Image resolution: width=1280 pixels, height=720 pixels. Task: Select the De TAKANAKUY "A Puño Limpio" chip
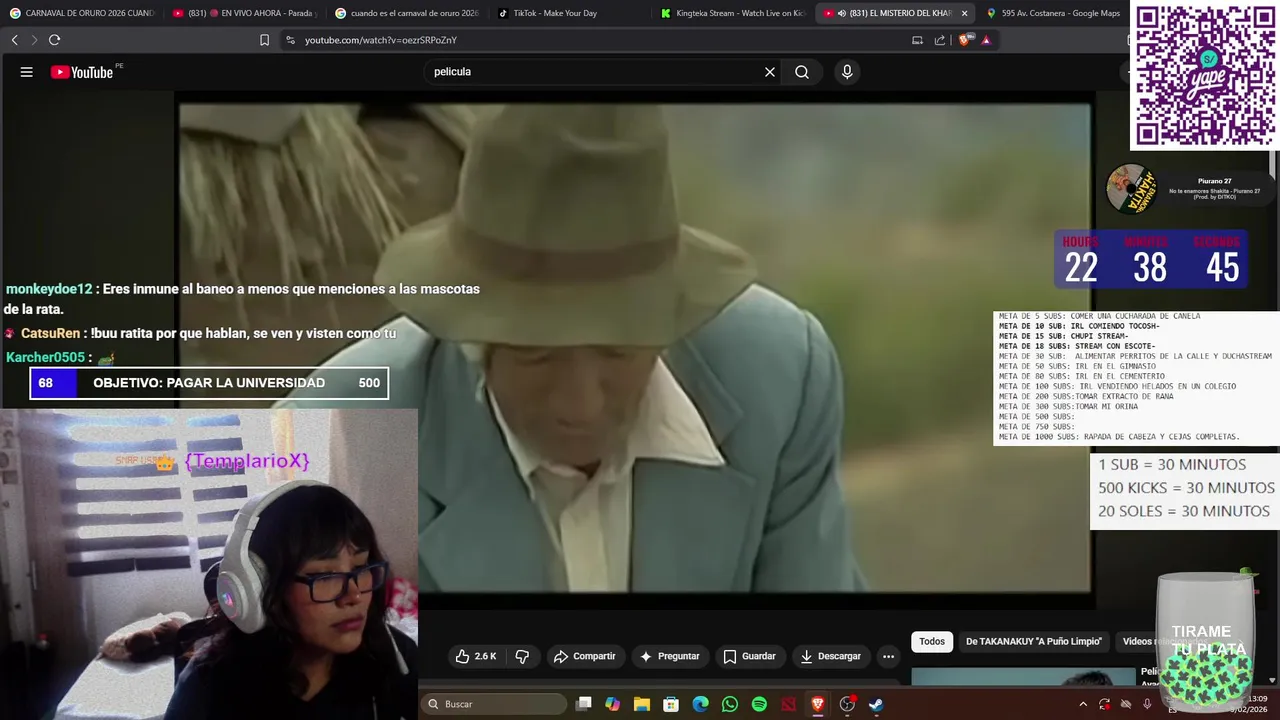coord(1034,641)
